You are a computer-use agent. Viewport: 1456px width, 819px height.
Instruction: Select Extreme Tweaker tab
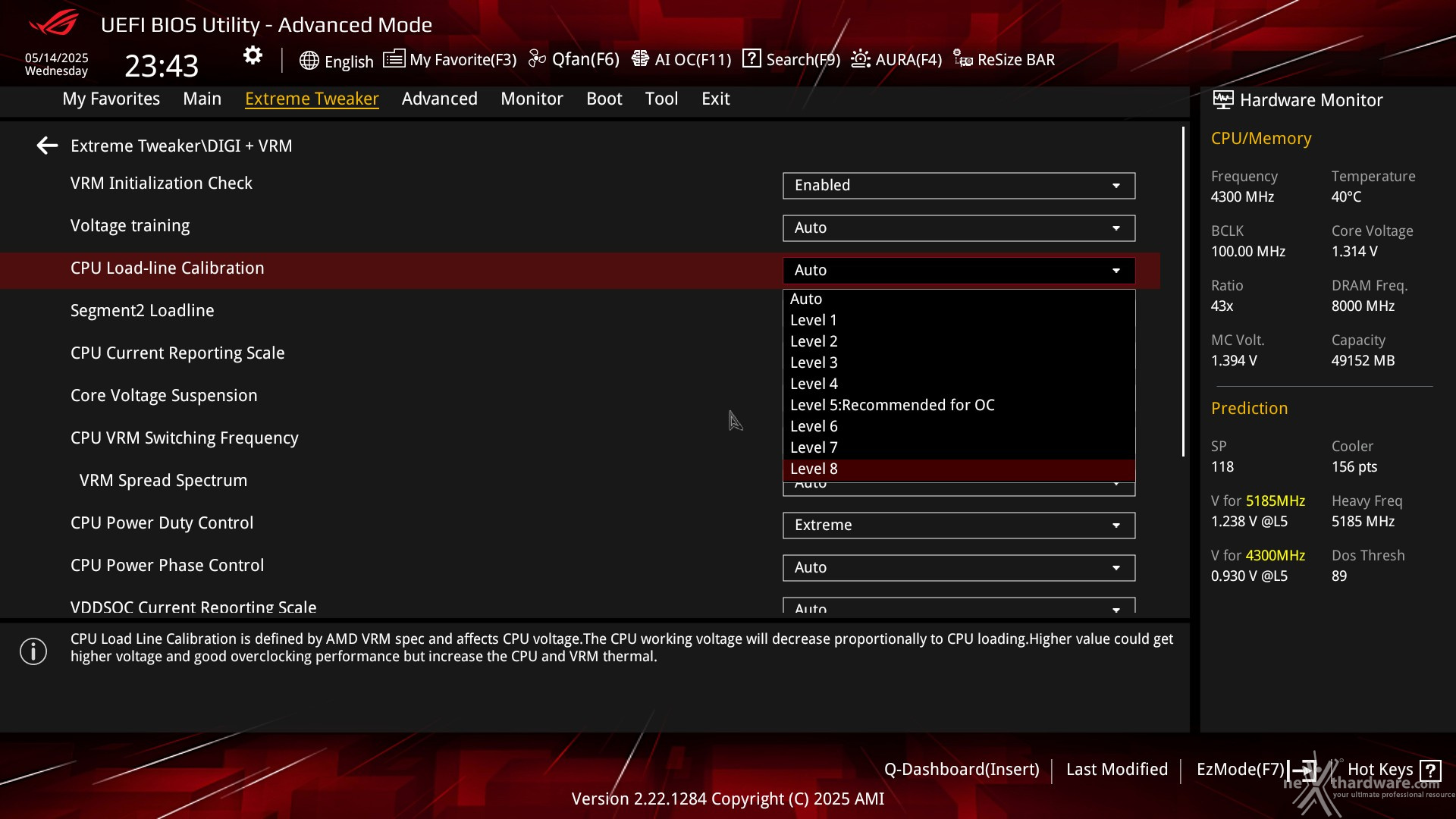(x=312, y=99)
